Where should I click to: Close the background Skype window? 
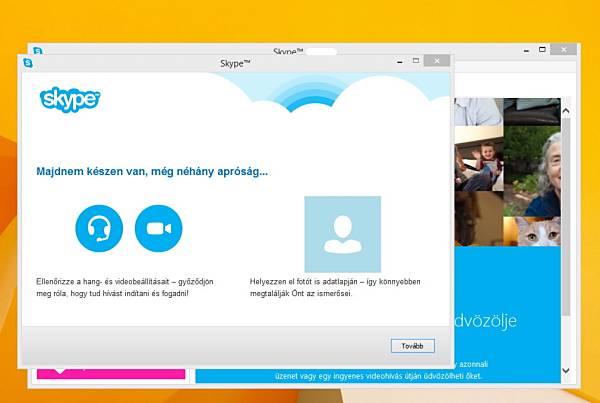click(564, 49)
